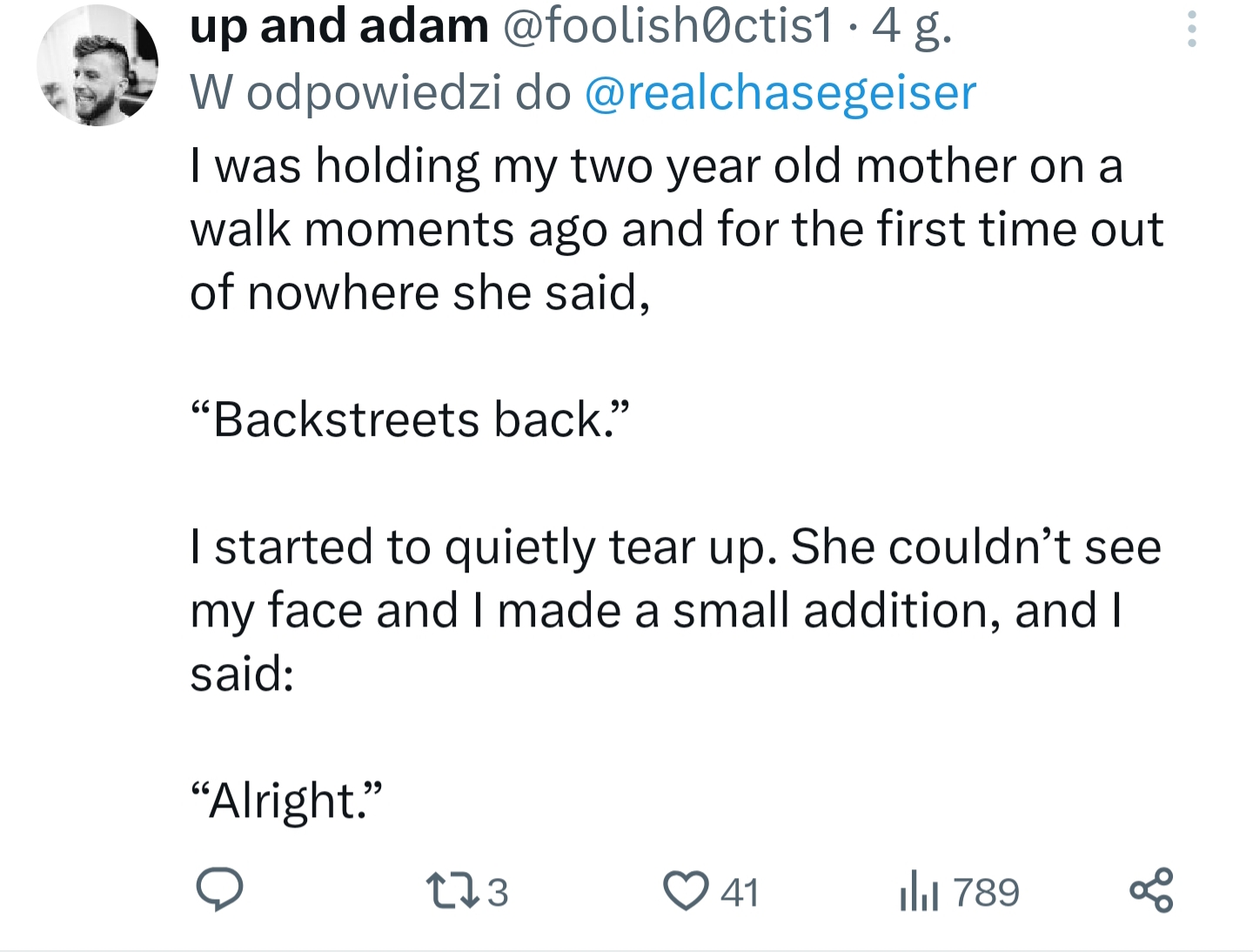The image size is (1253, 952).
Task: Click the display name "up and adam"
Action: (x=339, y=26)
